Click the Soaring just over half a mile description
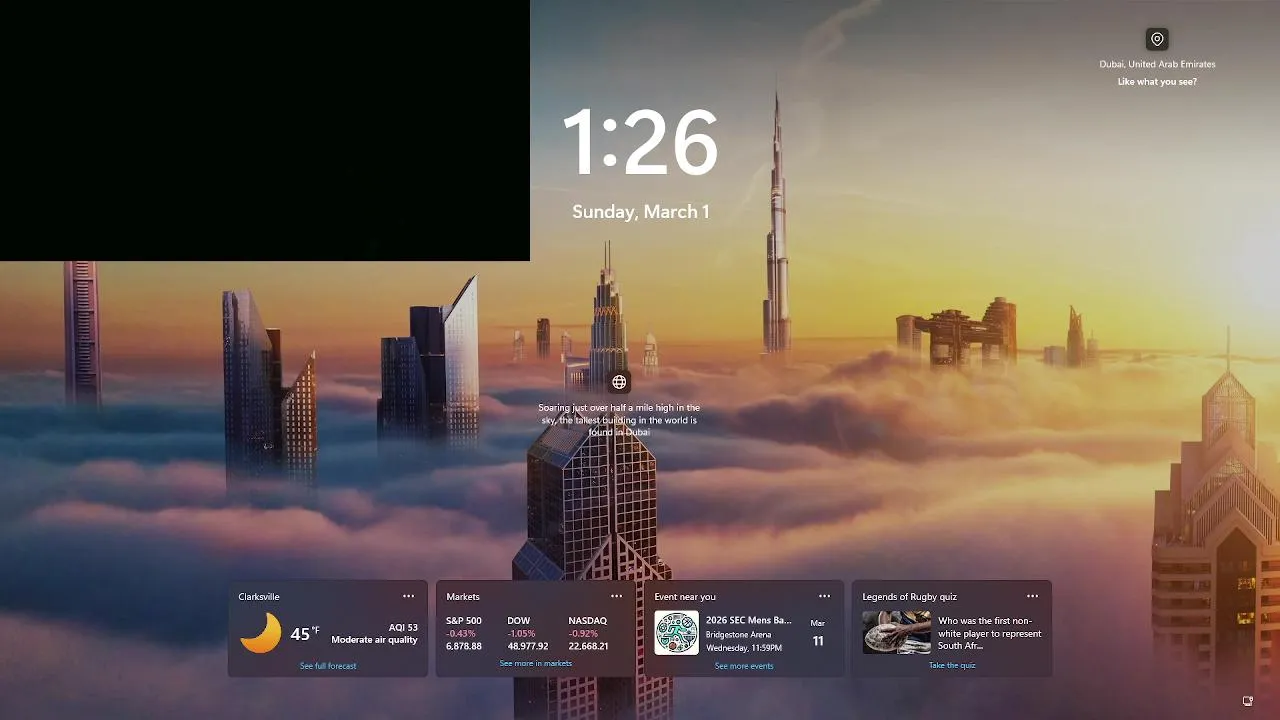The width and height of the screenshot is (1280, 720). pyautogui.click(x=619, y=420)
